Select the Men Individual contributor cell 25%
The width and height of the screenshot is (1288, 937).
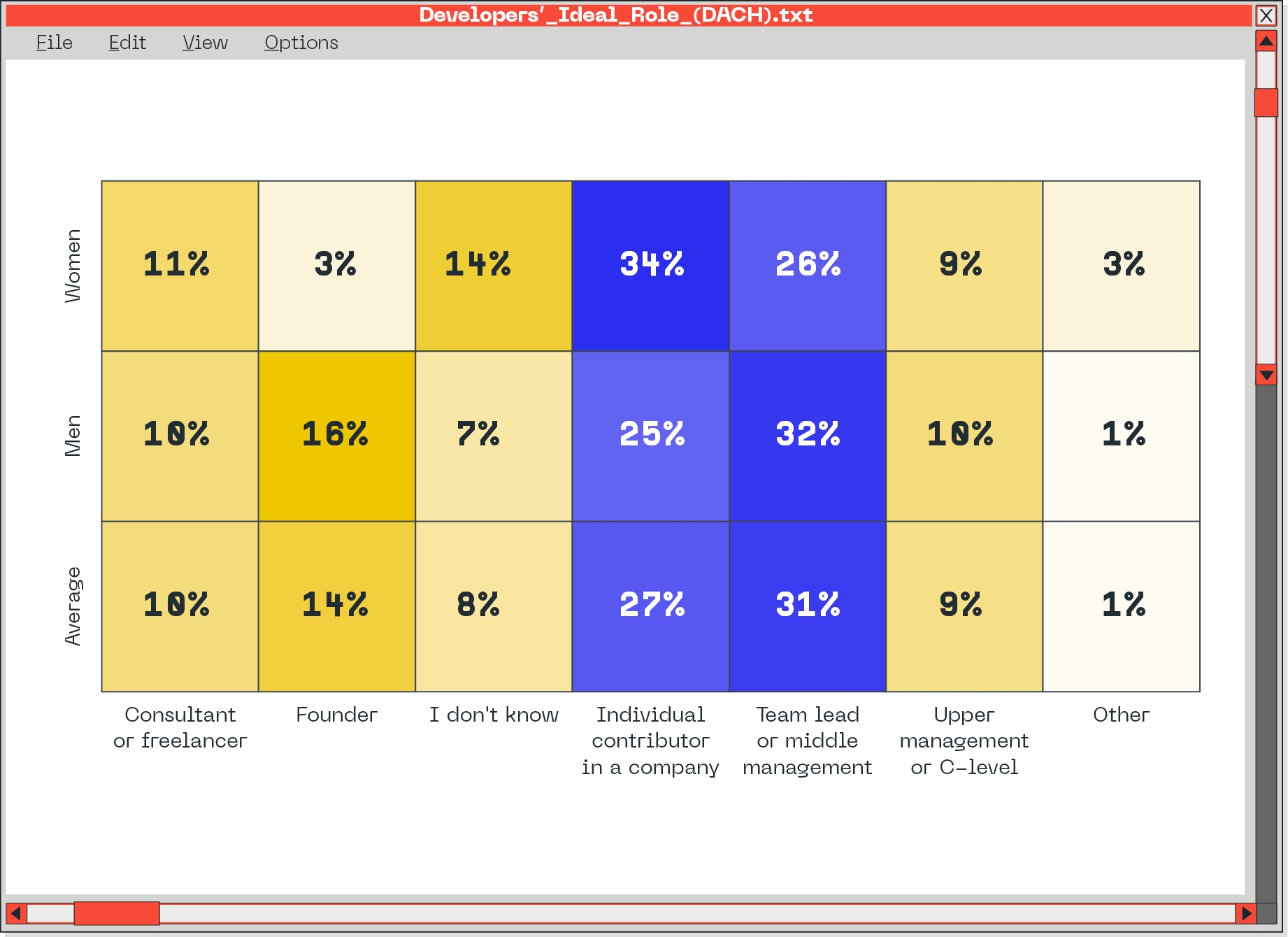coord(650,436)
